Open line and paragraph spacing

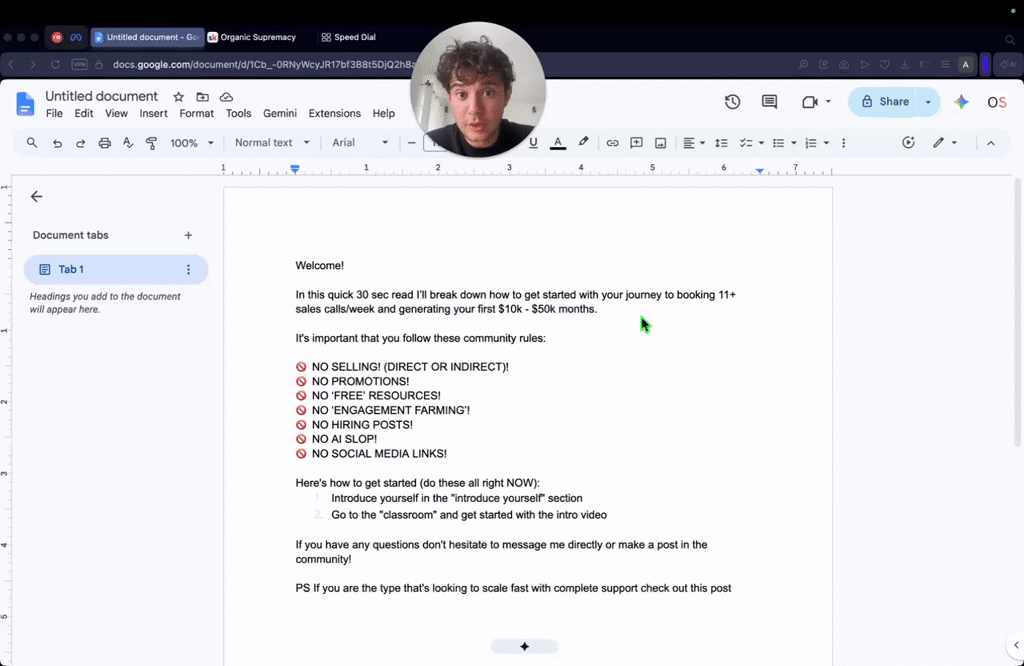click(x=721, y=143)
